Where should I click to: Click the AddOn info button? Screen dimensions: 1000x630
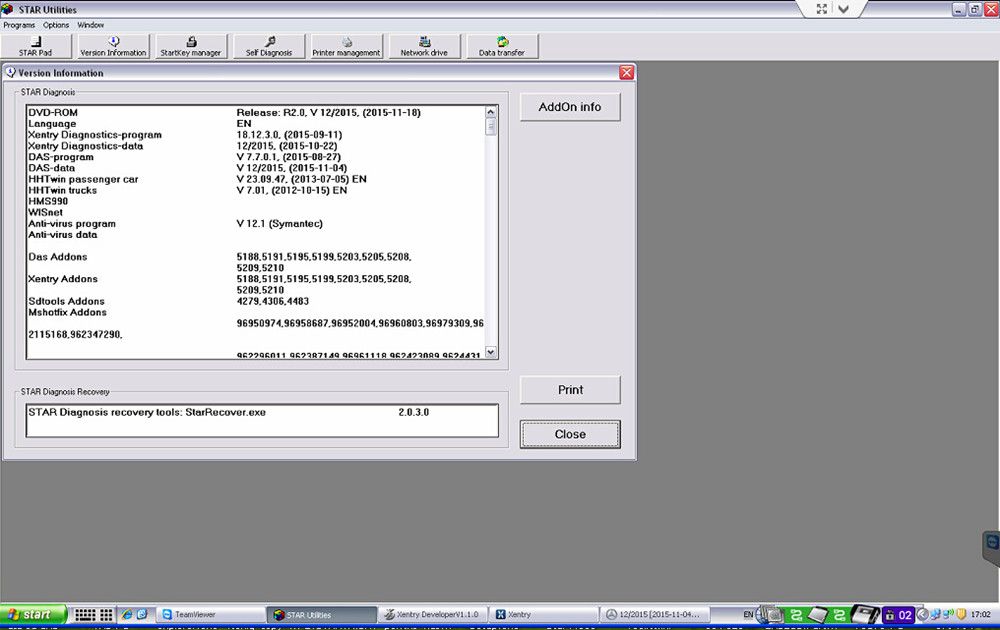[x=570, y=107]
